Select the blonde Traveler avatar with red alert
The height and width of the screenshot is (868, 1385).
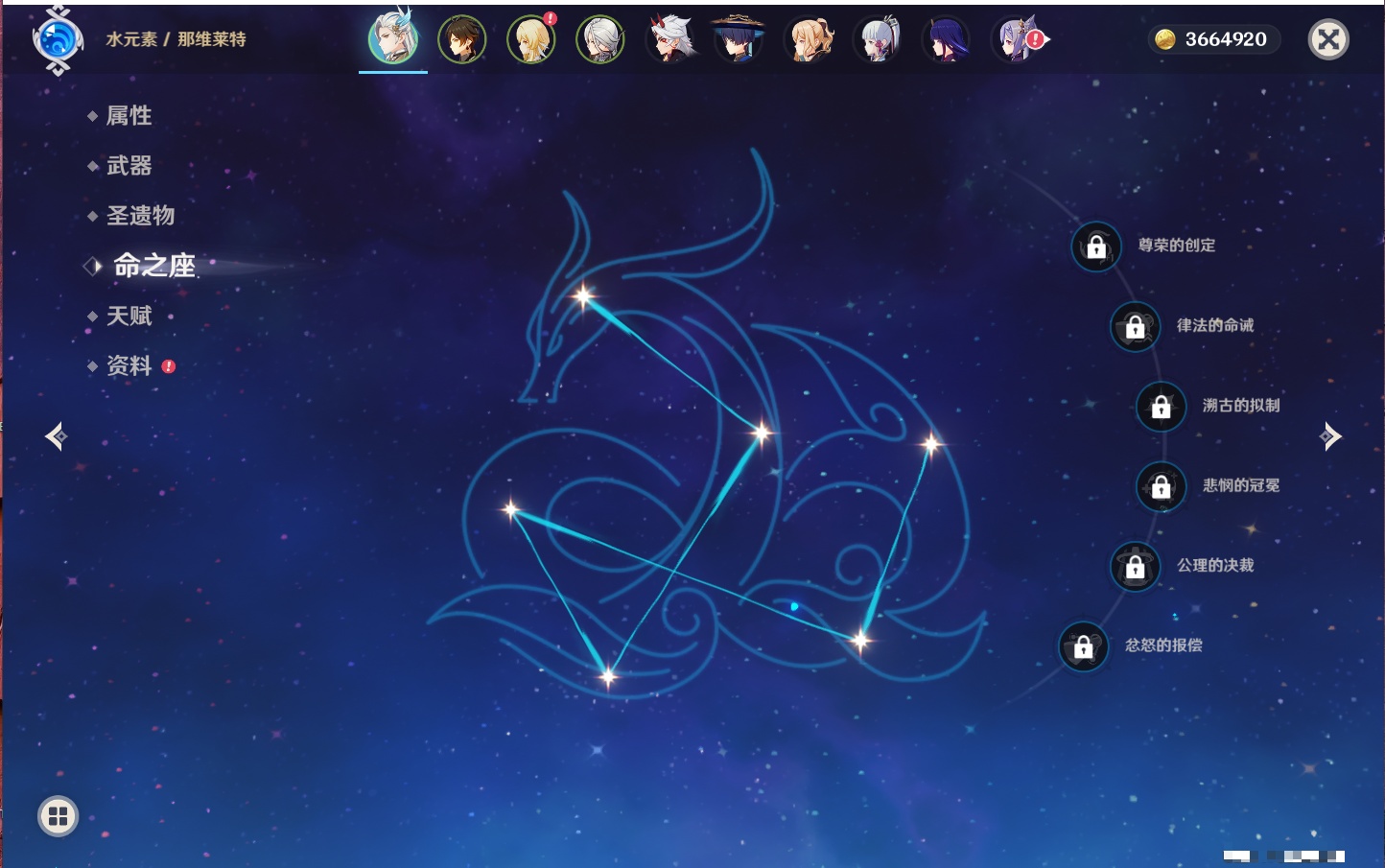click(x=531, y=39)
